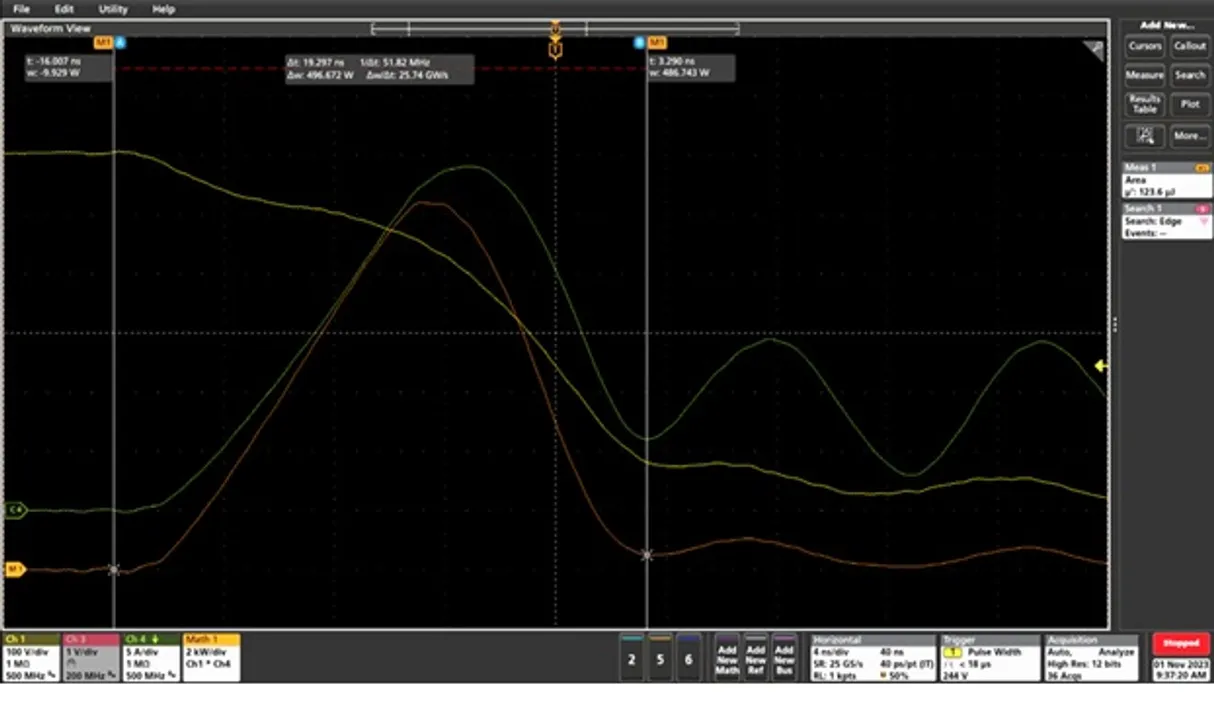Click the zoom box icon button
The height and width of the screenshot is (720, 1214).
tap(1144, 136)
